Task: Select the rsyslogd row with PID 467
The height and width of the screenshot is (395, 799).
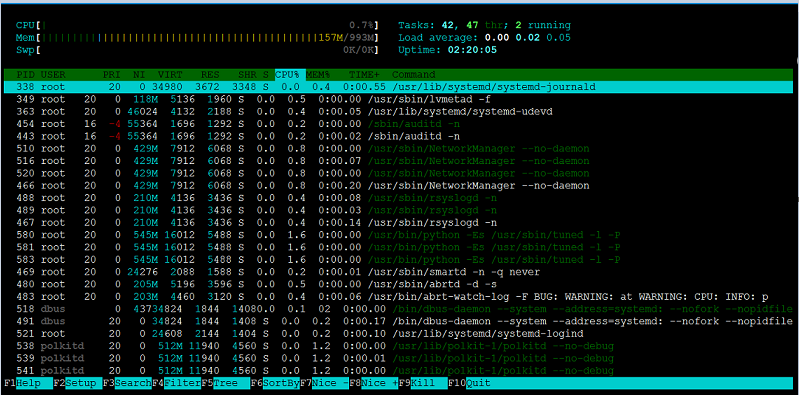Action: click(x=399, y=222)
